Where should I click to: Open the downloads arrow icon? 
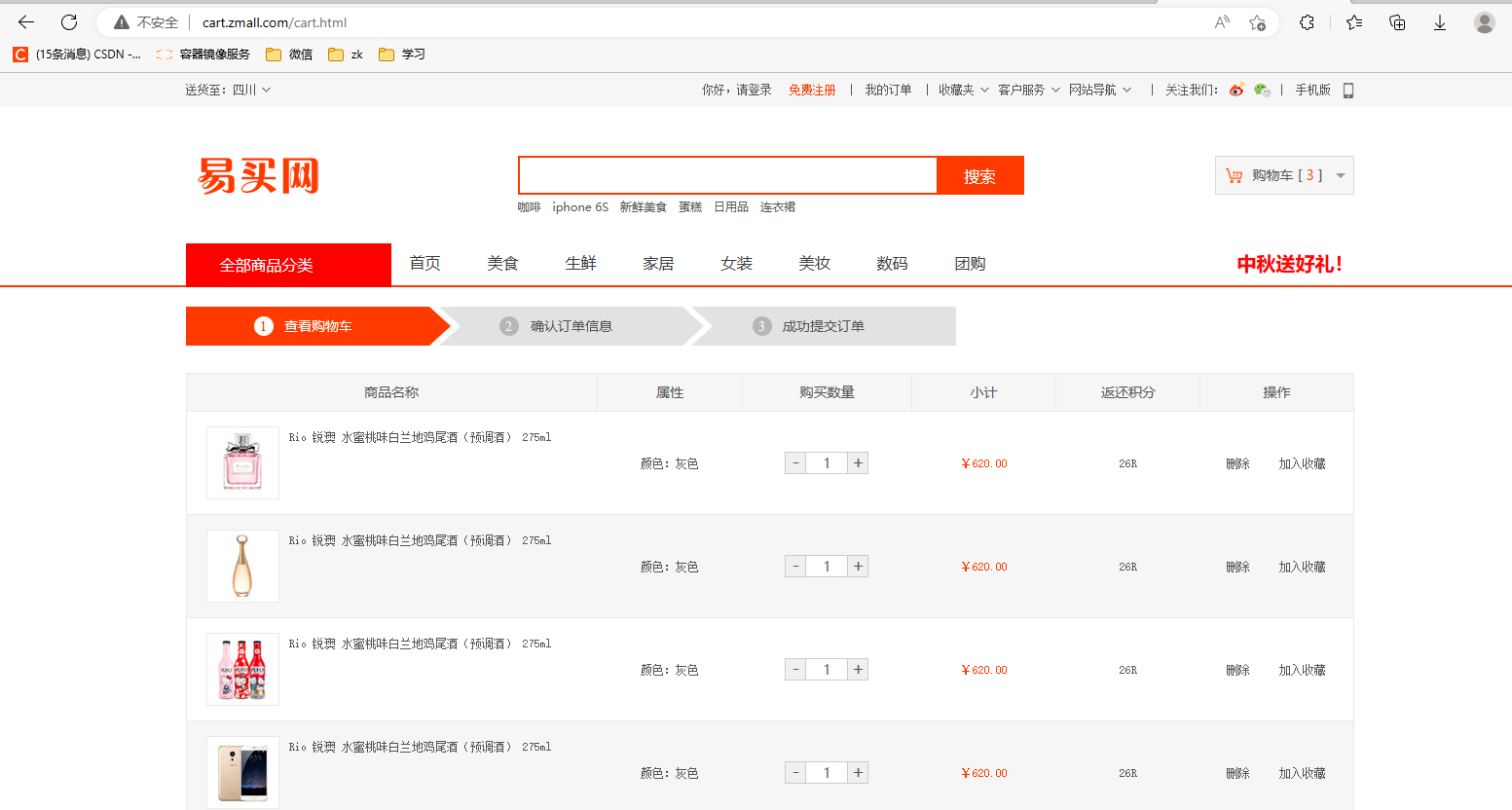(x=1440, y=21)
